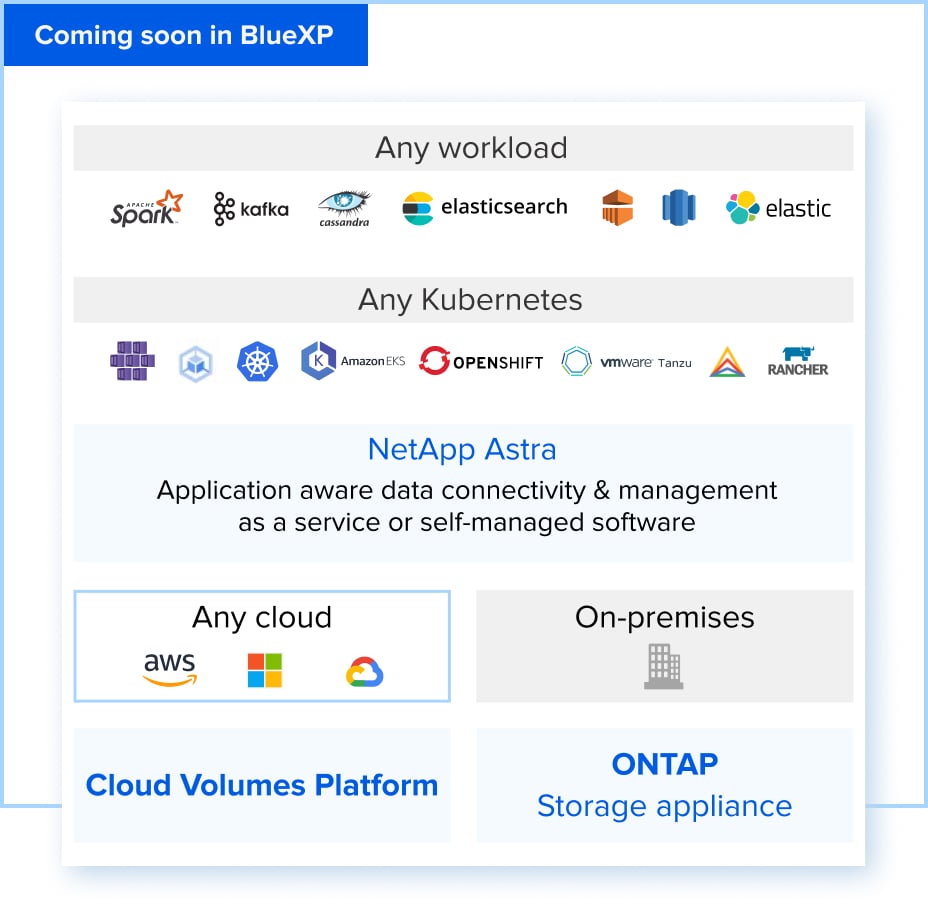Click the blue Amazon Redshift icon
This screenshot has width=928, height=904.
click(678, 208)
